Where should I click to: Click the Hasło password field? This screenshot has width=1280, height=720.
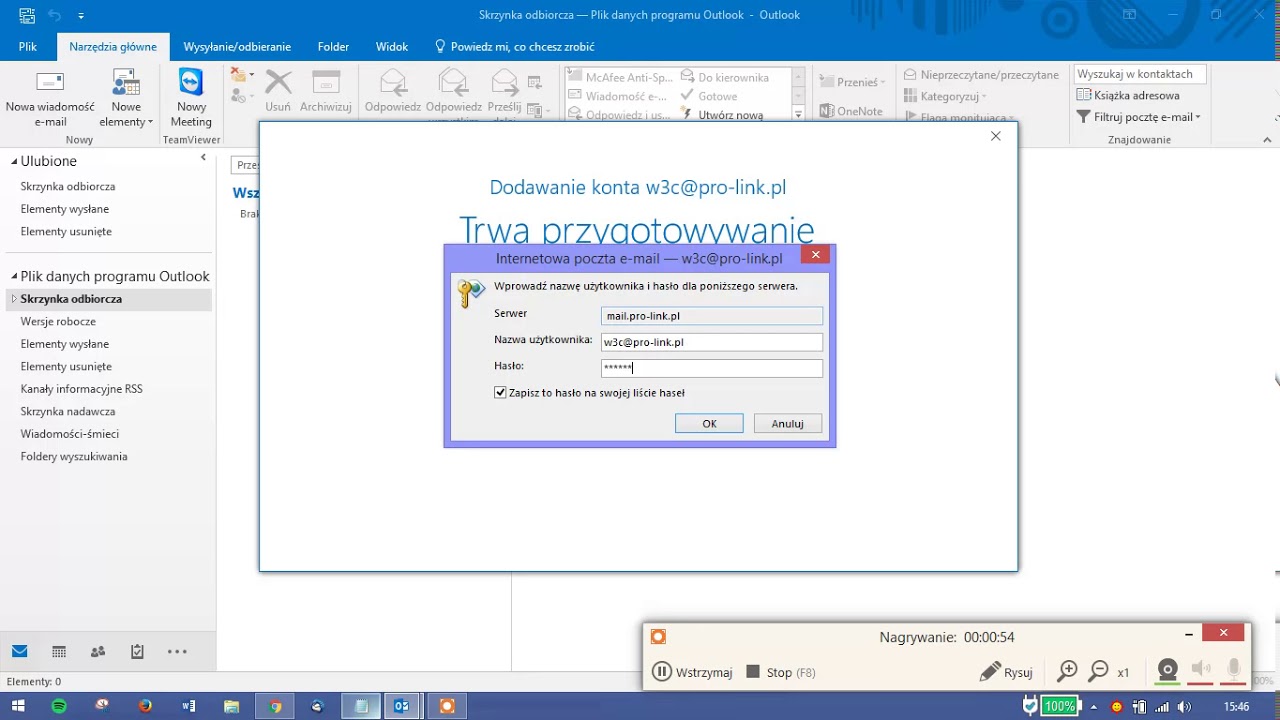point(712,368)
